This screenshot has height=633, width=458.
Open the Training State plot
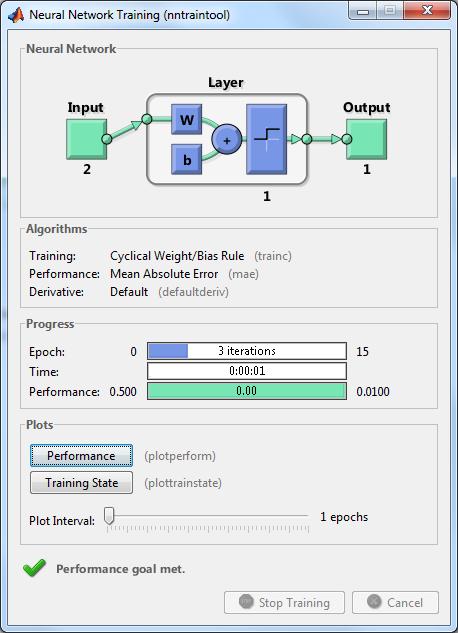[x=82, y=483]
